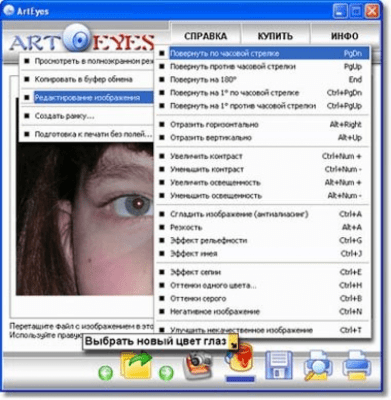Select Улучшить некачественное изображение
Screen dimensions: 391x400
263,330
